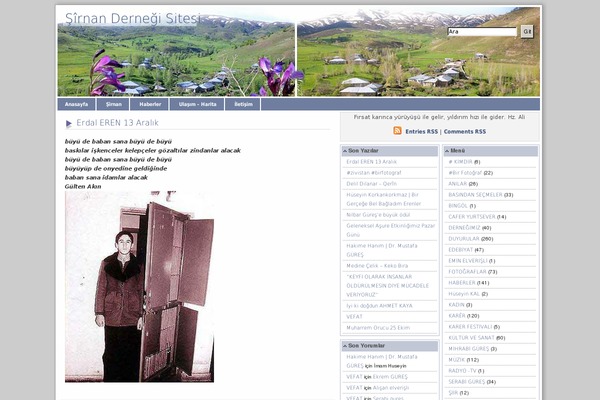This screenshot has width=600, height=400.
Task: Open Ekrem GÜREŞ comment on VEFAT
Action: coord(390,377)
